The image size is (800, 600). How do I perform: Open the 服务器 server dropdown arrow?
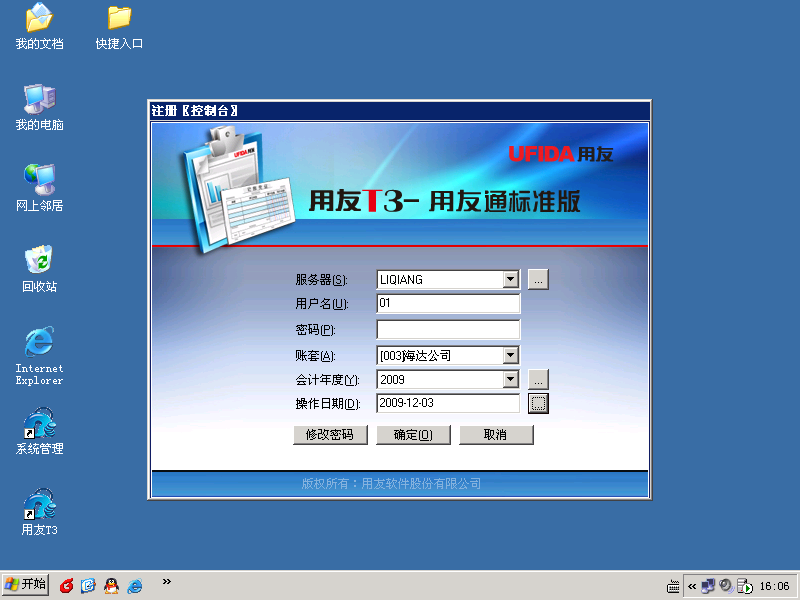510,279
